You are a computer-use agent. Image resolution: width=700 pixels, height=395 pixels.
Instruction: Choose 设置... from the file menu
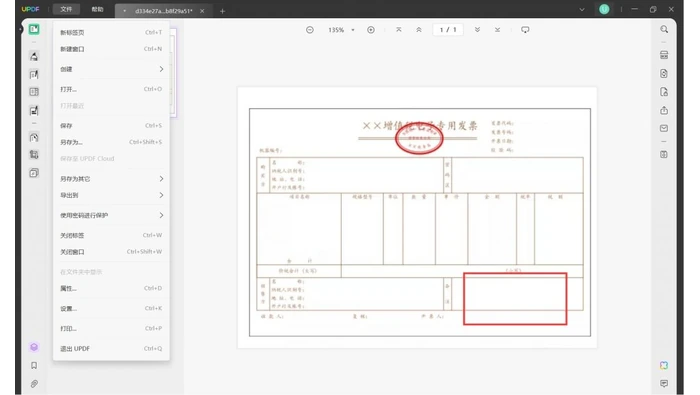pos(111,308)
